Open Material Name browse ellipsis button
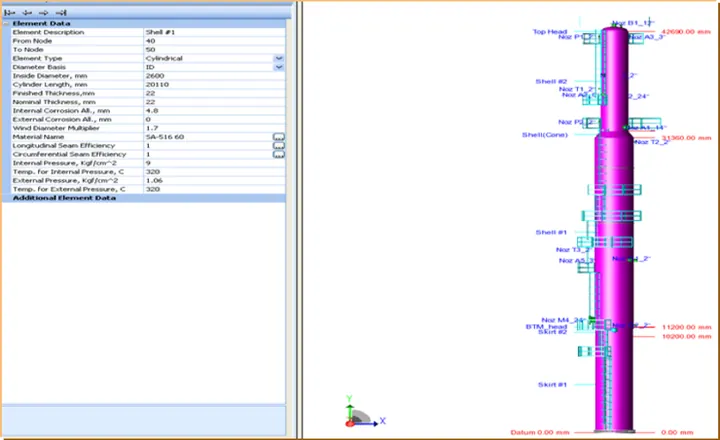This screenshot has height=440, width=720. tap(279, 137)
